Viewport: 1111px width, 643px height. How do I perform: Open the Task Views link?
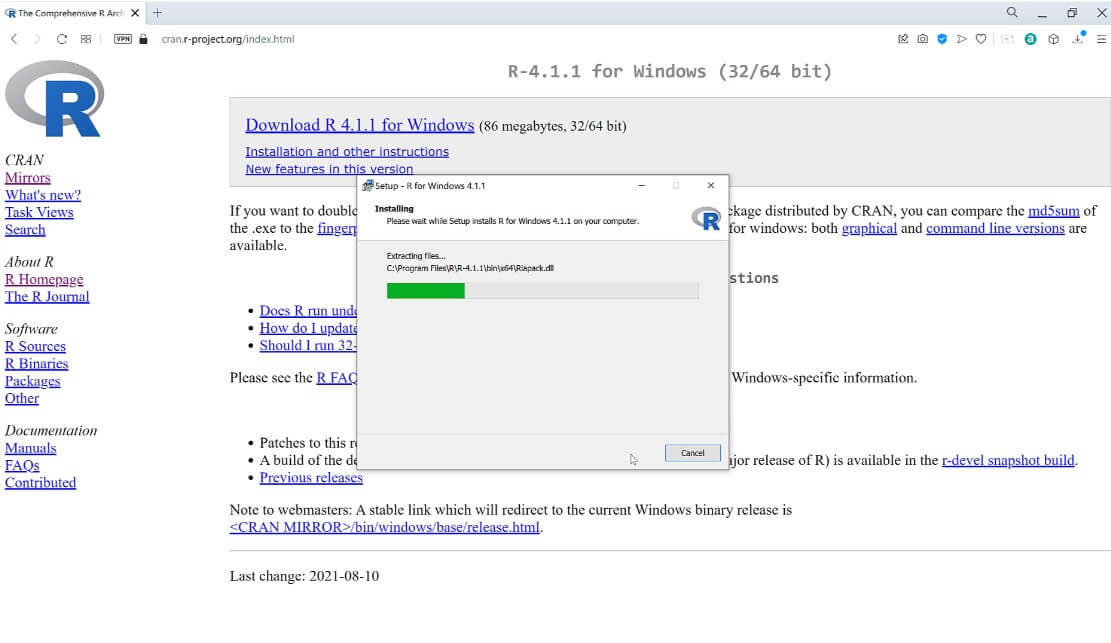(x=39, y=212)
